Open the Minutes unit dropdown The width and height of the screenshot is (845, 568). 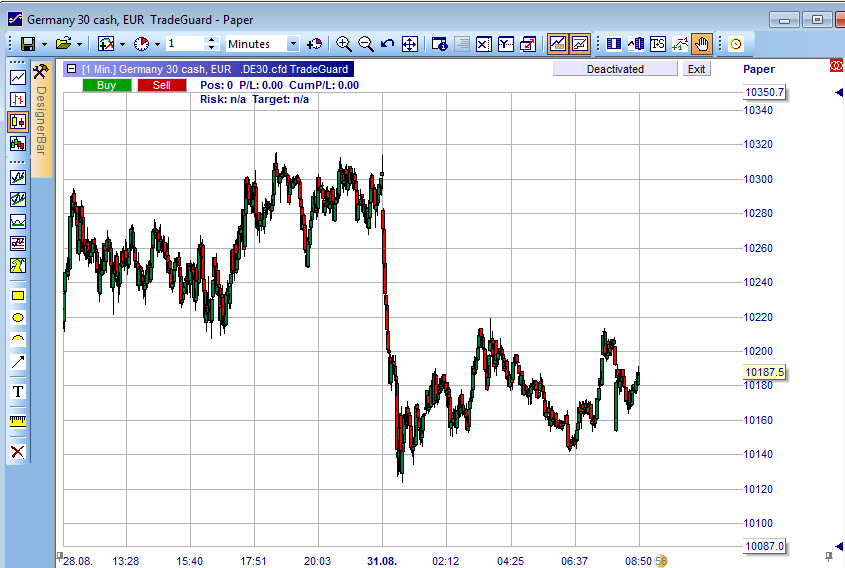293,44
